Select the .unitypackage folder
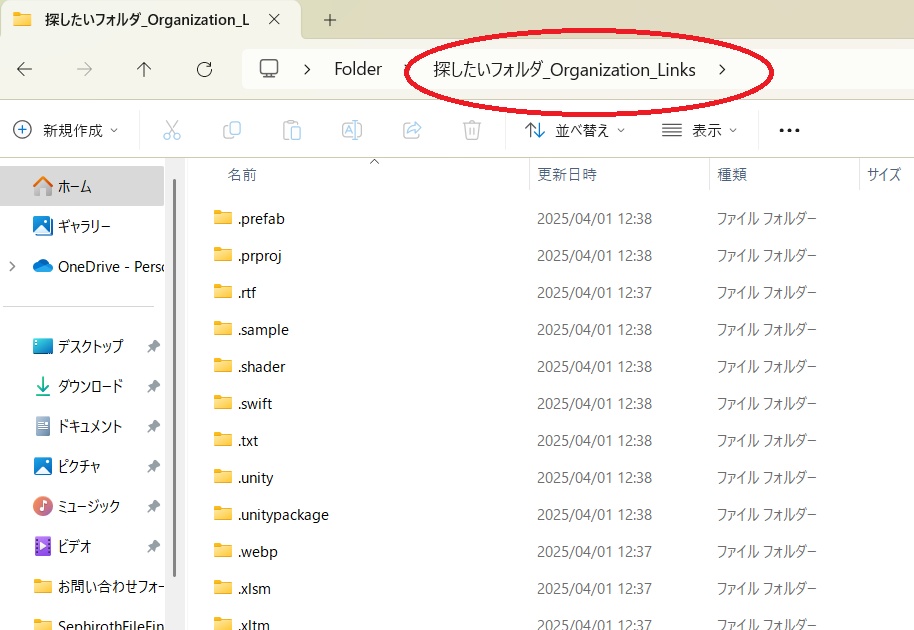 coord(281,514)
